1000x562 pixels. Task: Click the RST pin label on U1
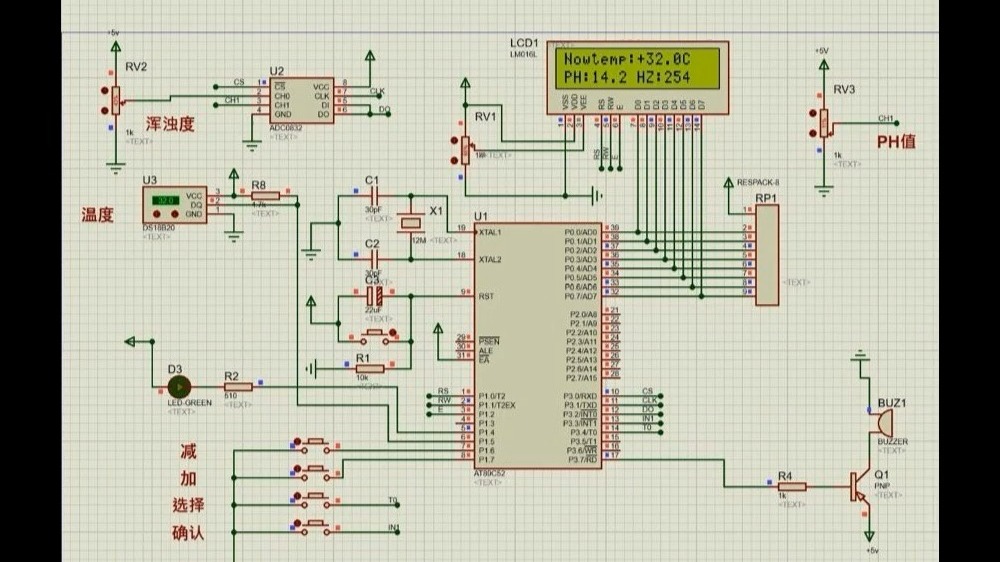pyautogui.click(x=486, y=296)
